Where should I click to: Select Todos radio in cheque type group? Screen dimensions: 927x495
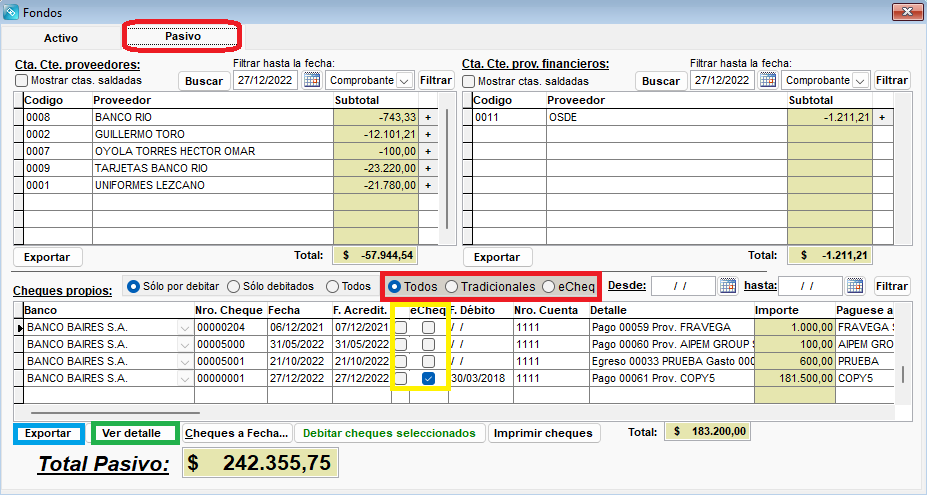click(x=394, y=287)
